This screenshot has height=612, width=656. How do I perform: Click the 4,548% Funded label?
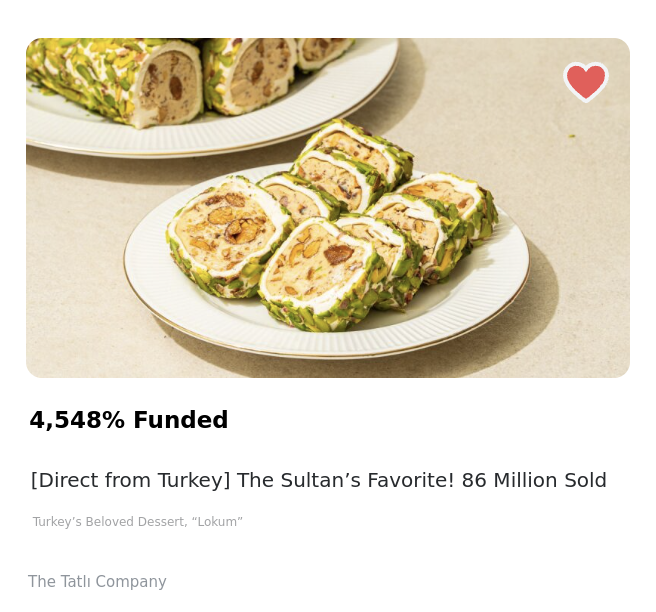tap(128, 421)
